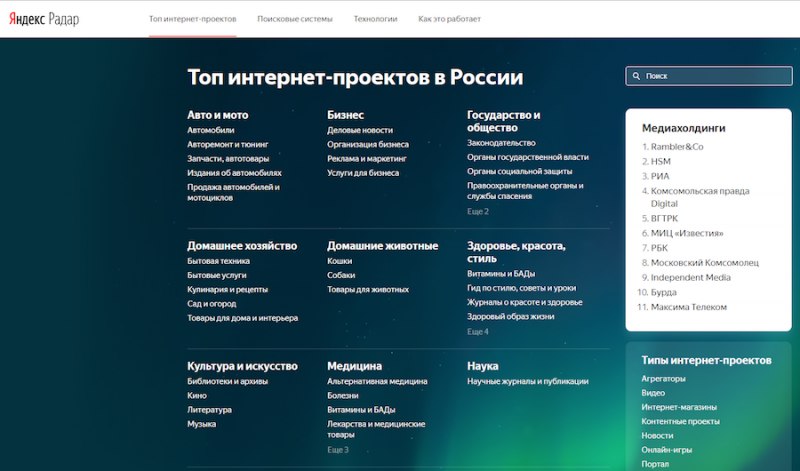This screenshot has width=800, height=471.
Task: Select HSM media holding
Action: (x=660, y=161)
